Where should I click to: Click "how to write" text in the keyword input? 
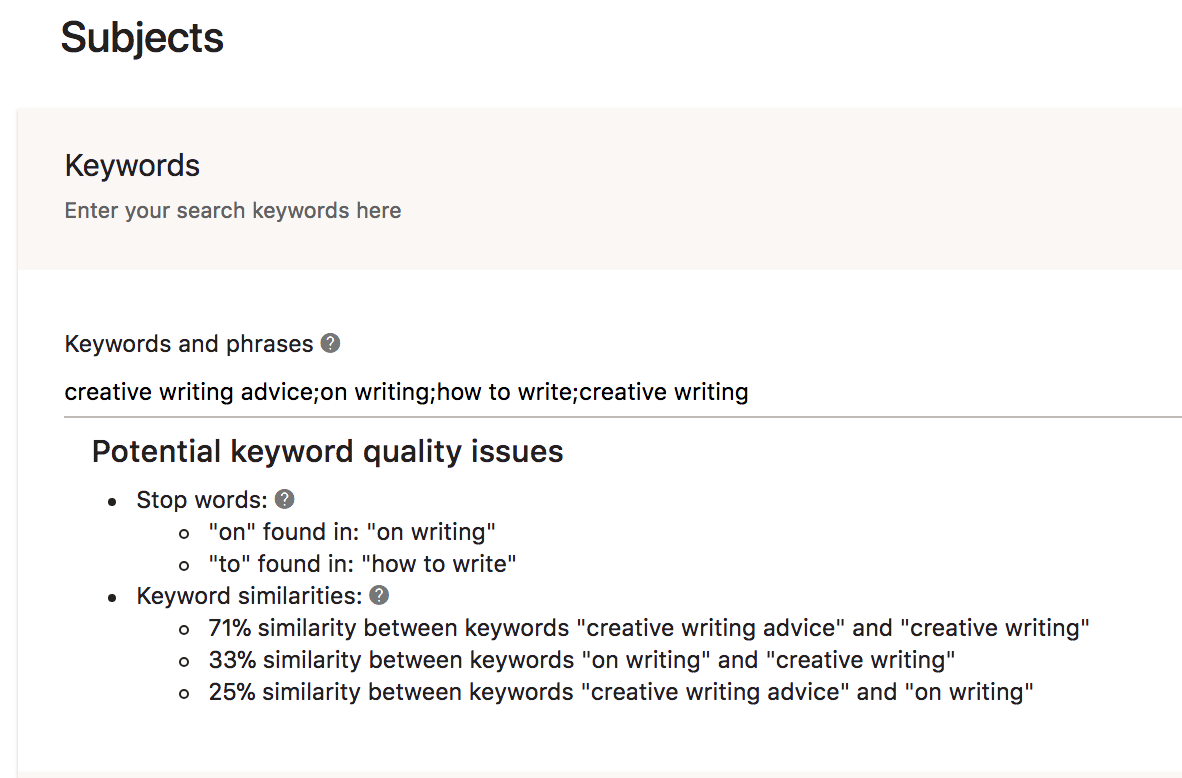[x=505, y=392]
